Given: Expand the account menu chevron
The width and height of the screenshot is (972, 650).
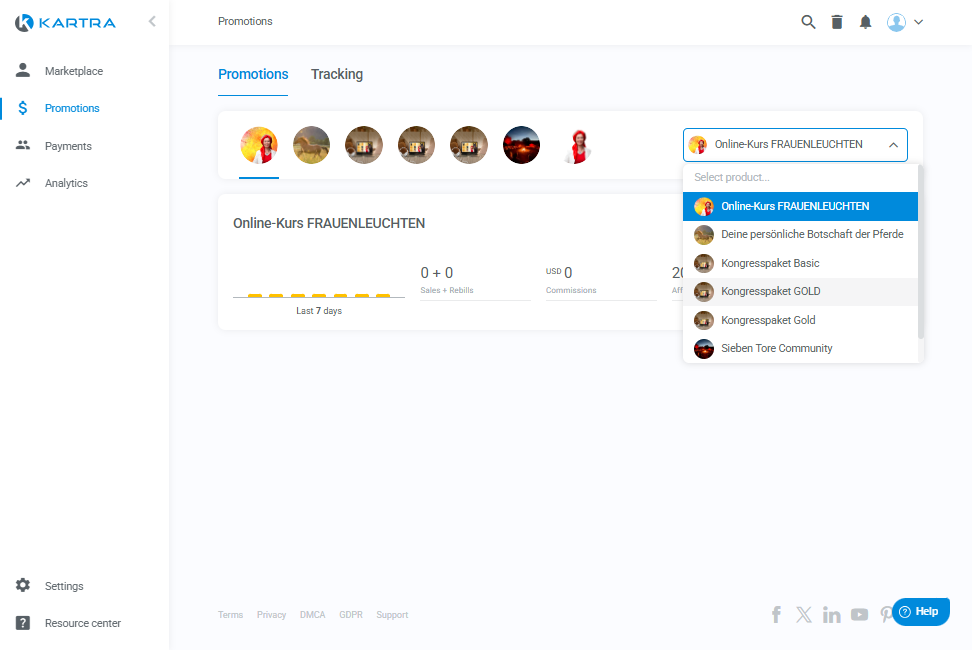Looking at the screenshot, I should pyautogui.click(x=919, y=22).
